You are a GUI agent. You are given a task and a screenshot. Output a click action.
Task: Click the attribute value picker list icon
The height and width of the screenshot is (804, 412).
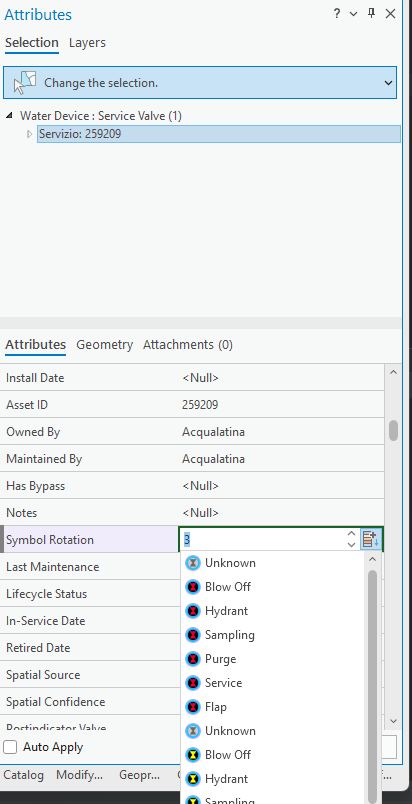370,539
